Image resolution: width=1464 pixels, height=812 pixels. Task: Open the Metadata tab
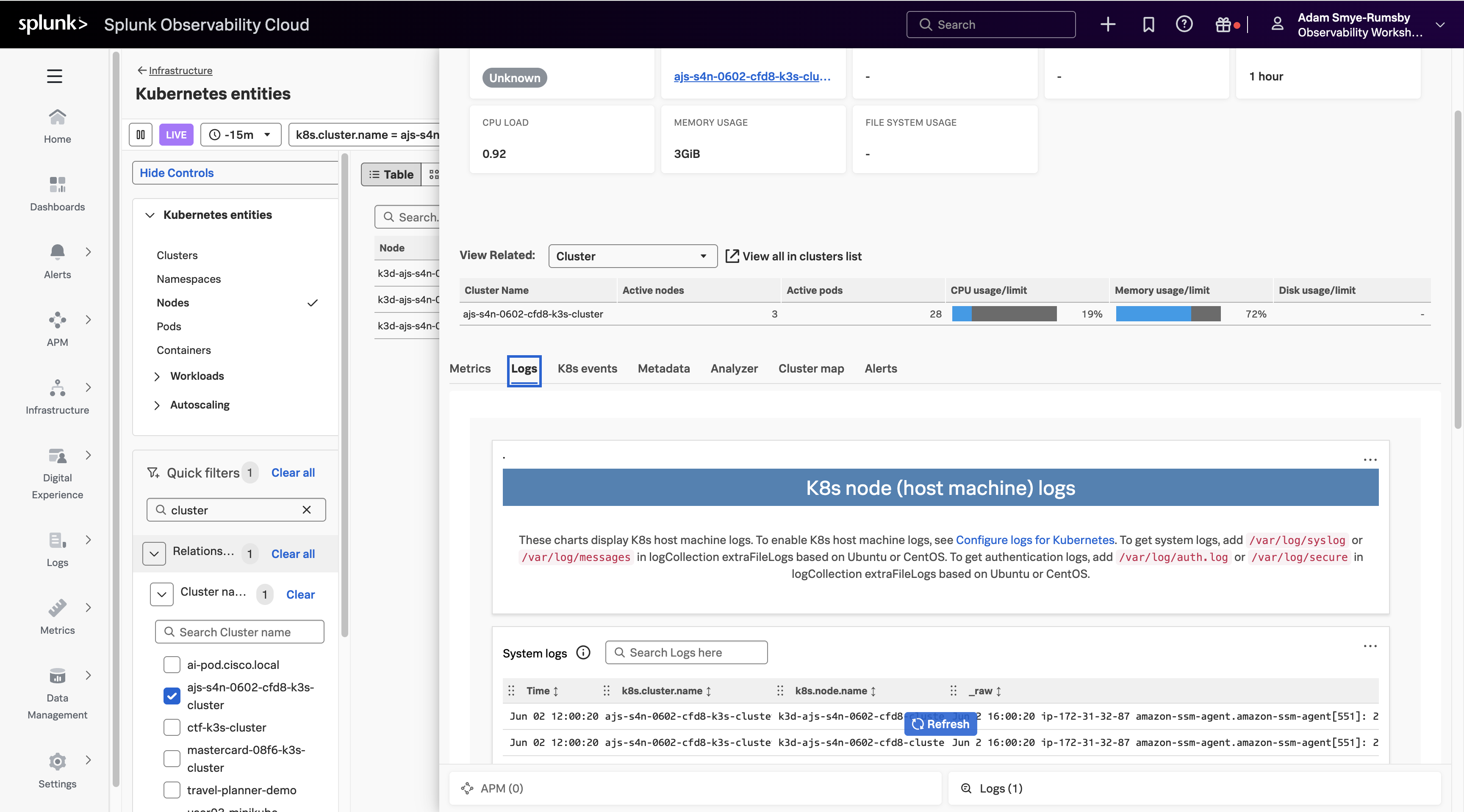(664, 368)
